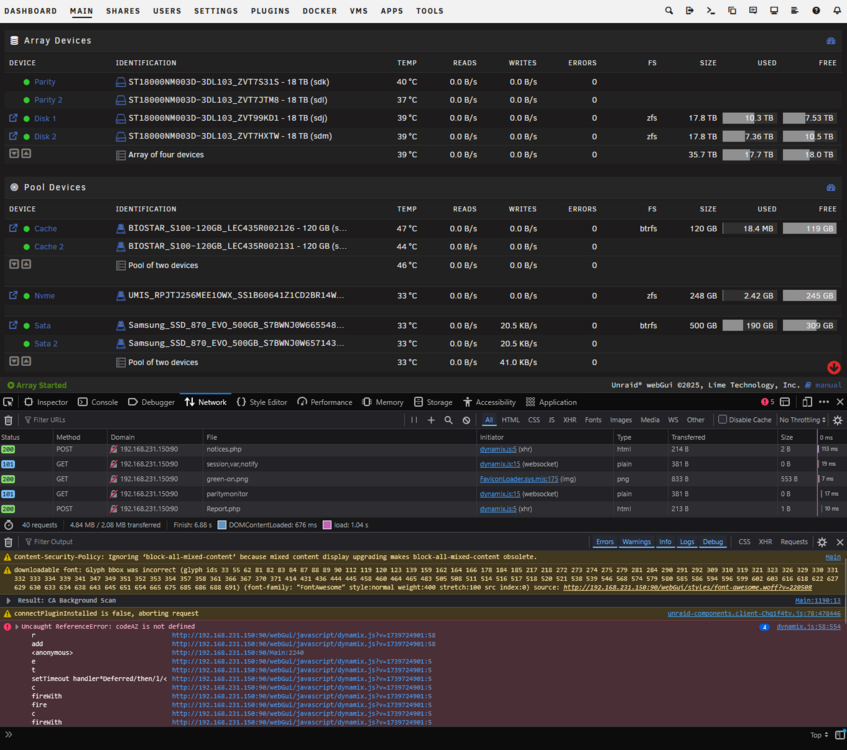Open font-awesome.woff source URL link
This screenshot has width=847, height=750.
coord(688,587)
